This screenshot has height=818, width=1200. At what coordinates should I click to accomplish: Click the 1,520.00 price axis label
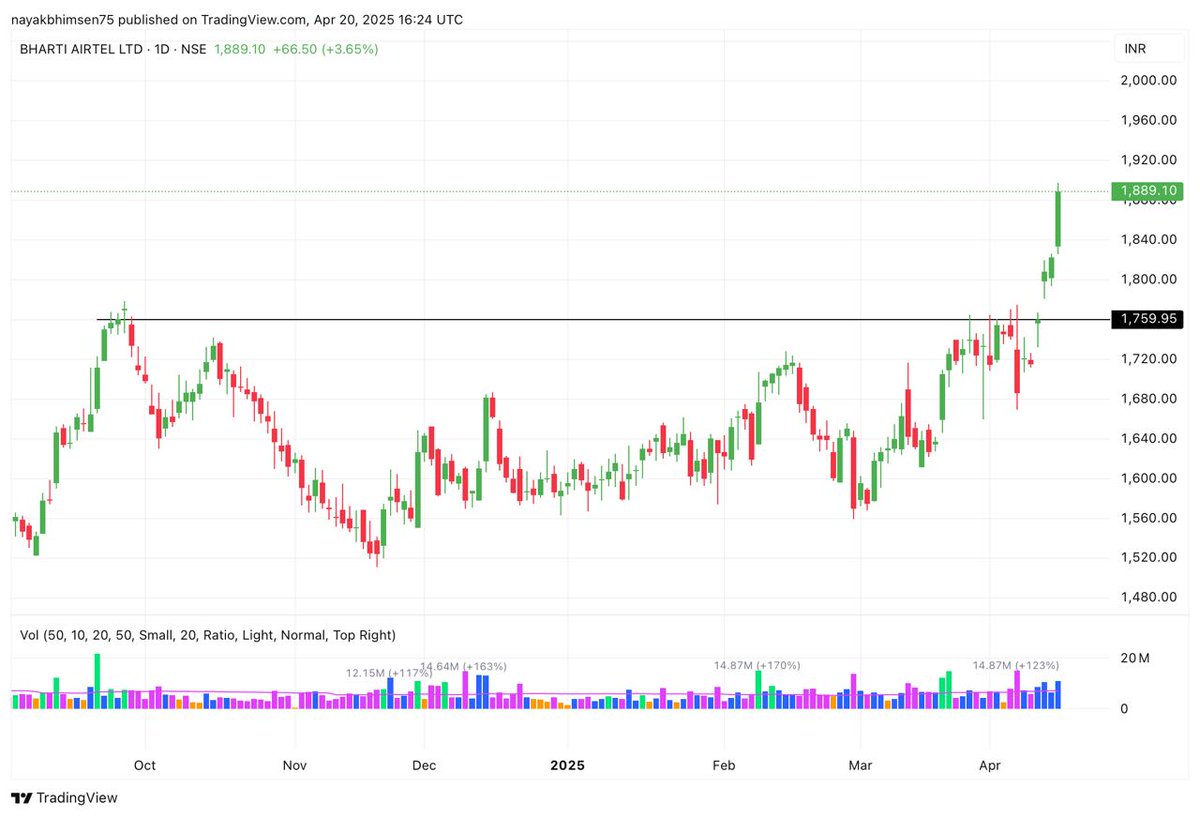(x=1148, y=557)
